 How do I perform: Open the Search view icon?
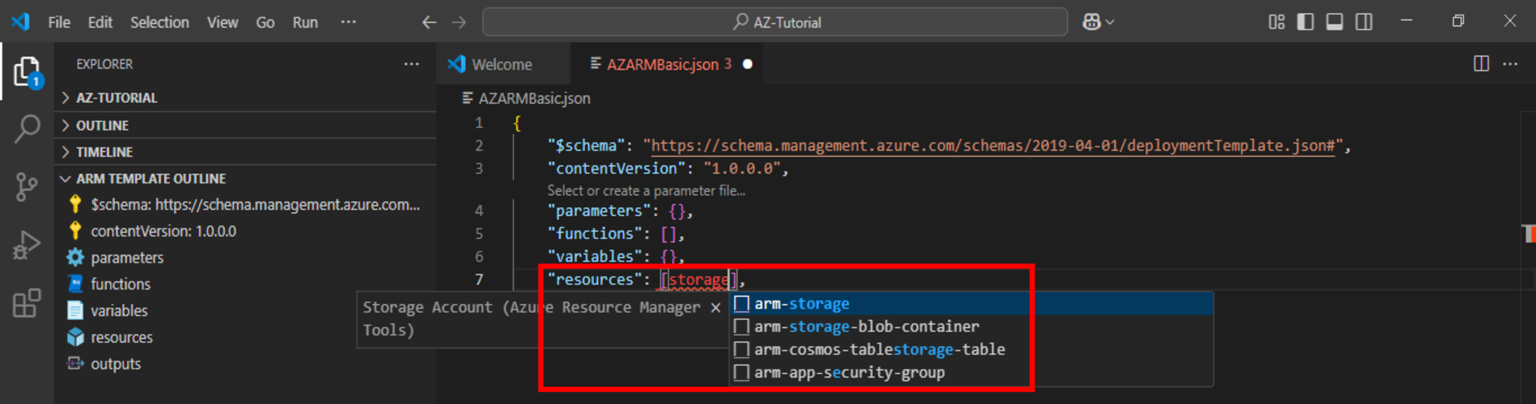[x=27, y=128]
